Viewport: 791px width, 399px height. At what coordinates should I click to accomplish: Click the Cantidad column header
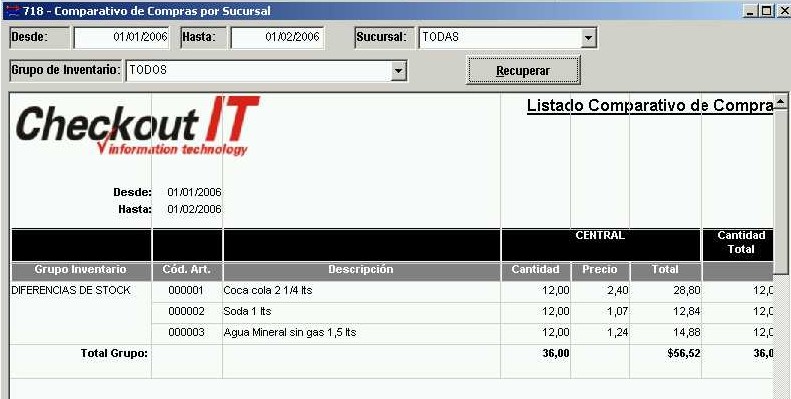coord(536,270)
